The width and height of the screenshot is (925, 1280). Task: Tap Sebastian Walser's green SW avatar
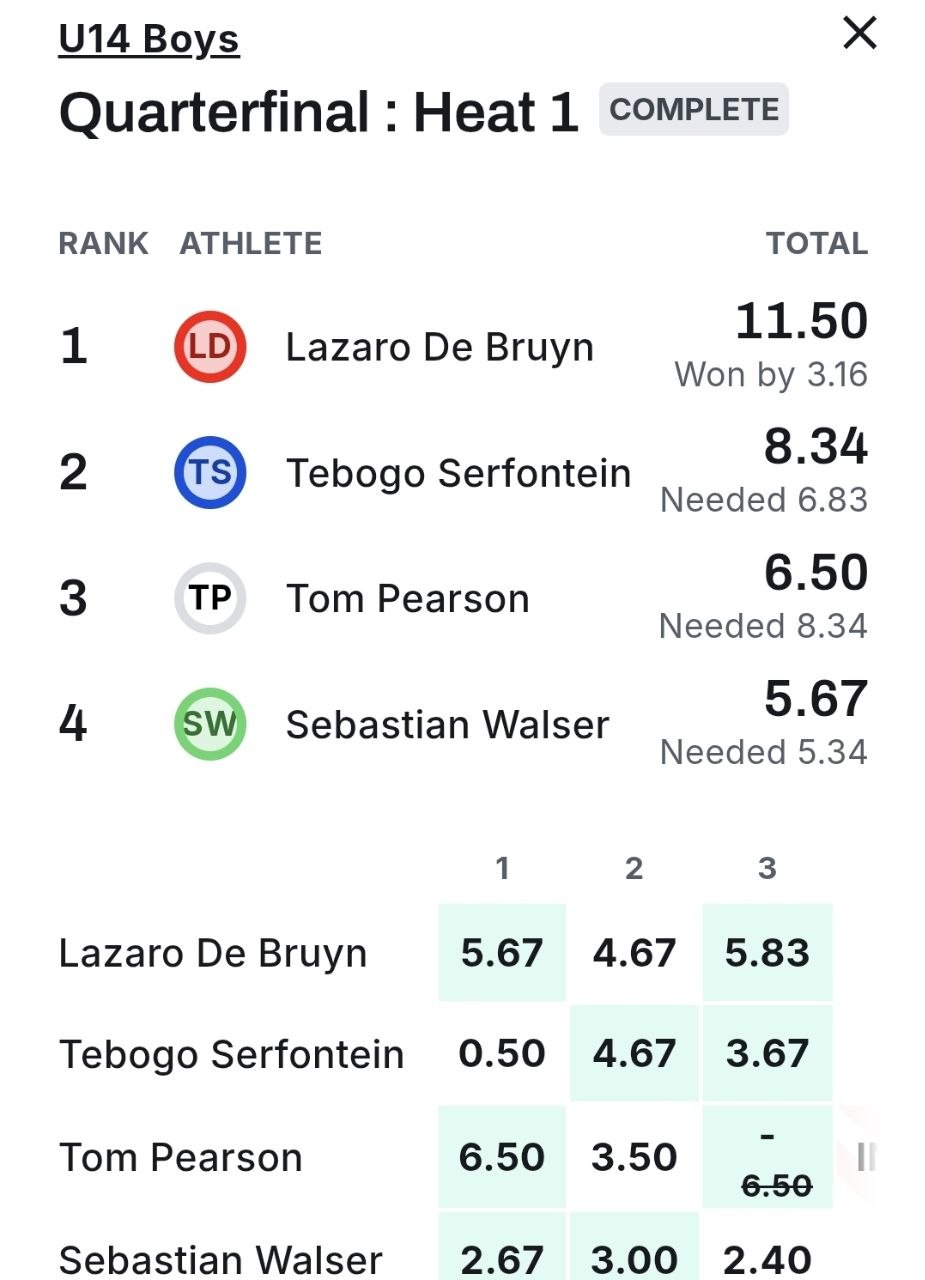(x=210, y=724)
